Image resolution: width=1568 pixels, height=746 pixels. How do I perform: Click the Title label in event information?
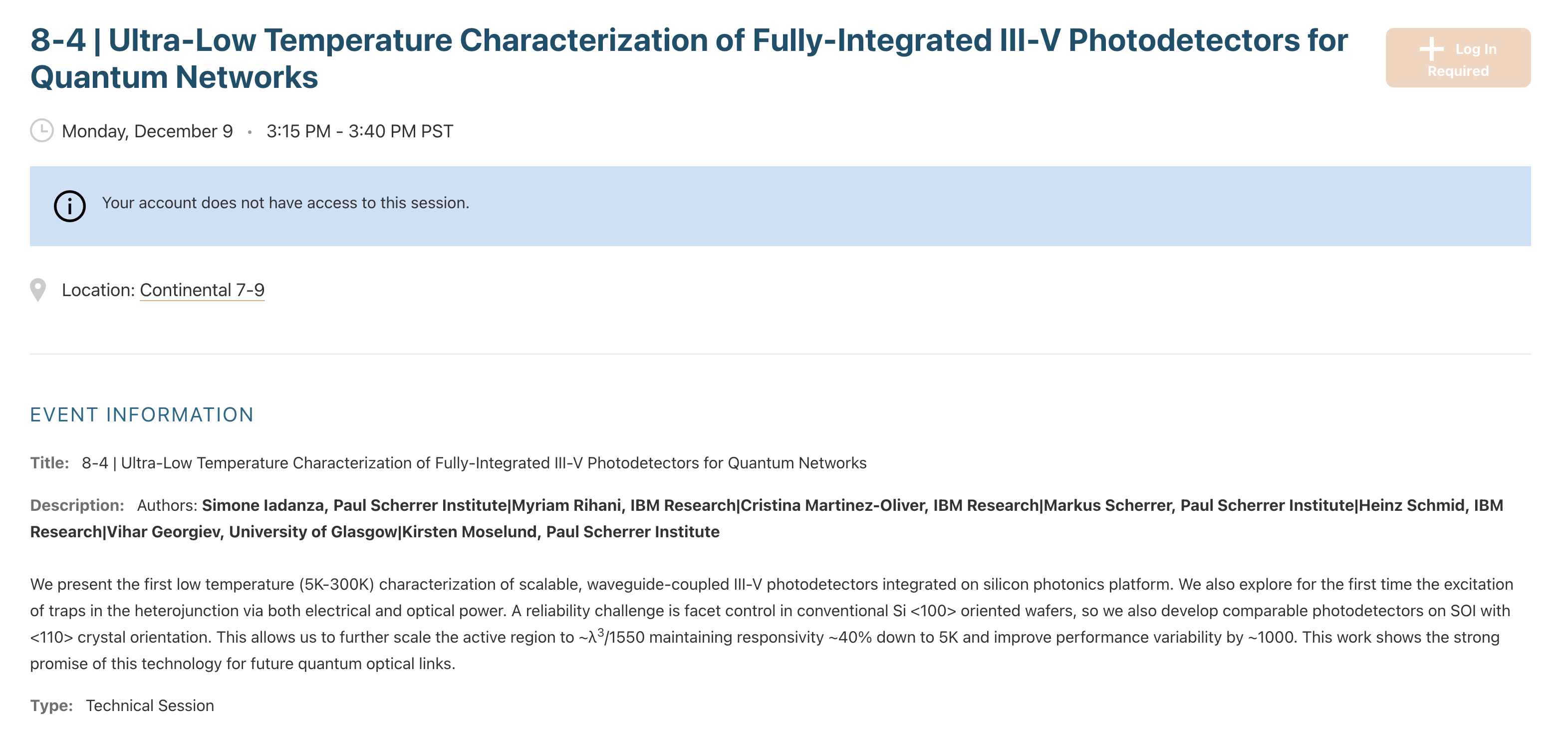(49, 463)
